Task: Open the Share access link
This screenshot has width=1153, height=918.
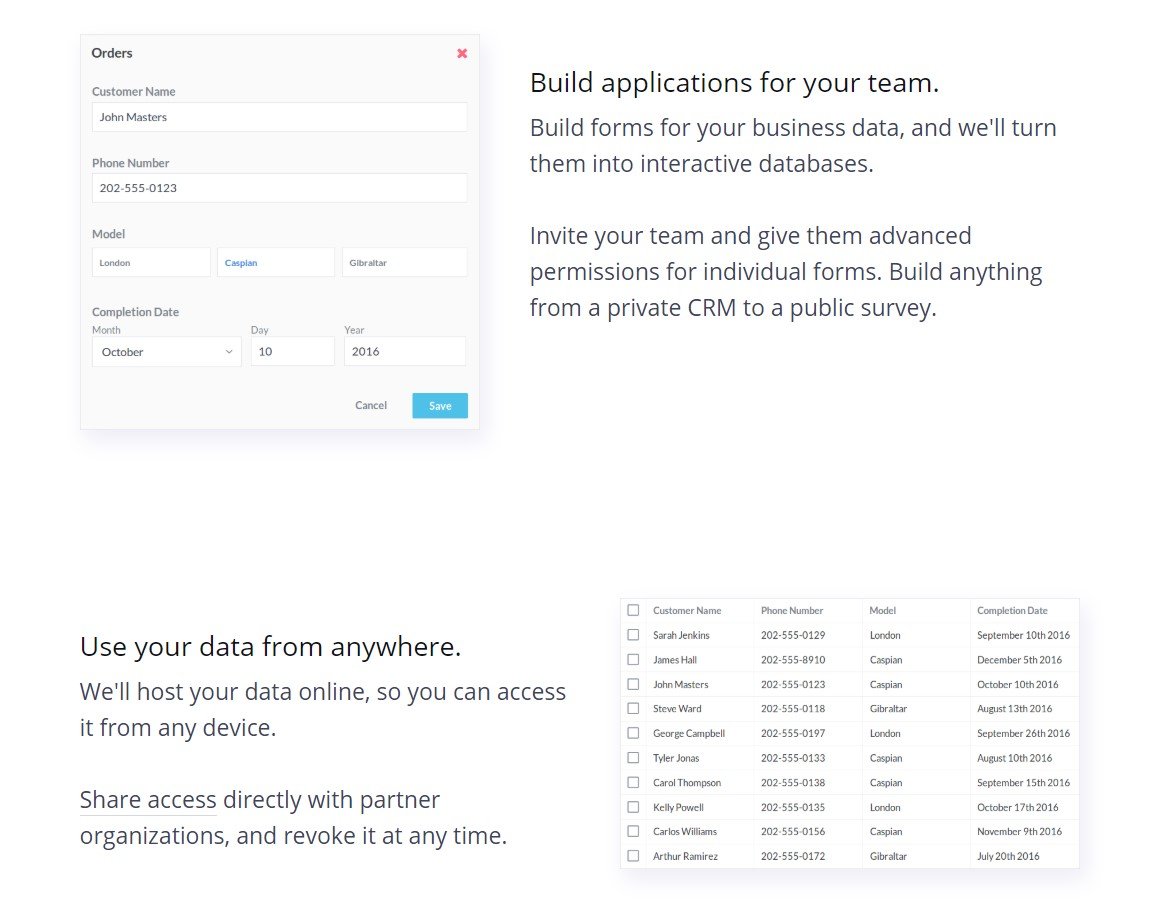Action: pyautogui.click(x=148, y=800)
